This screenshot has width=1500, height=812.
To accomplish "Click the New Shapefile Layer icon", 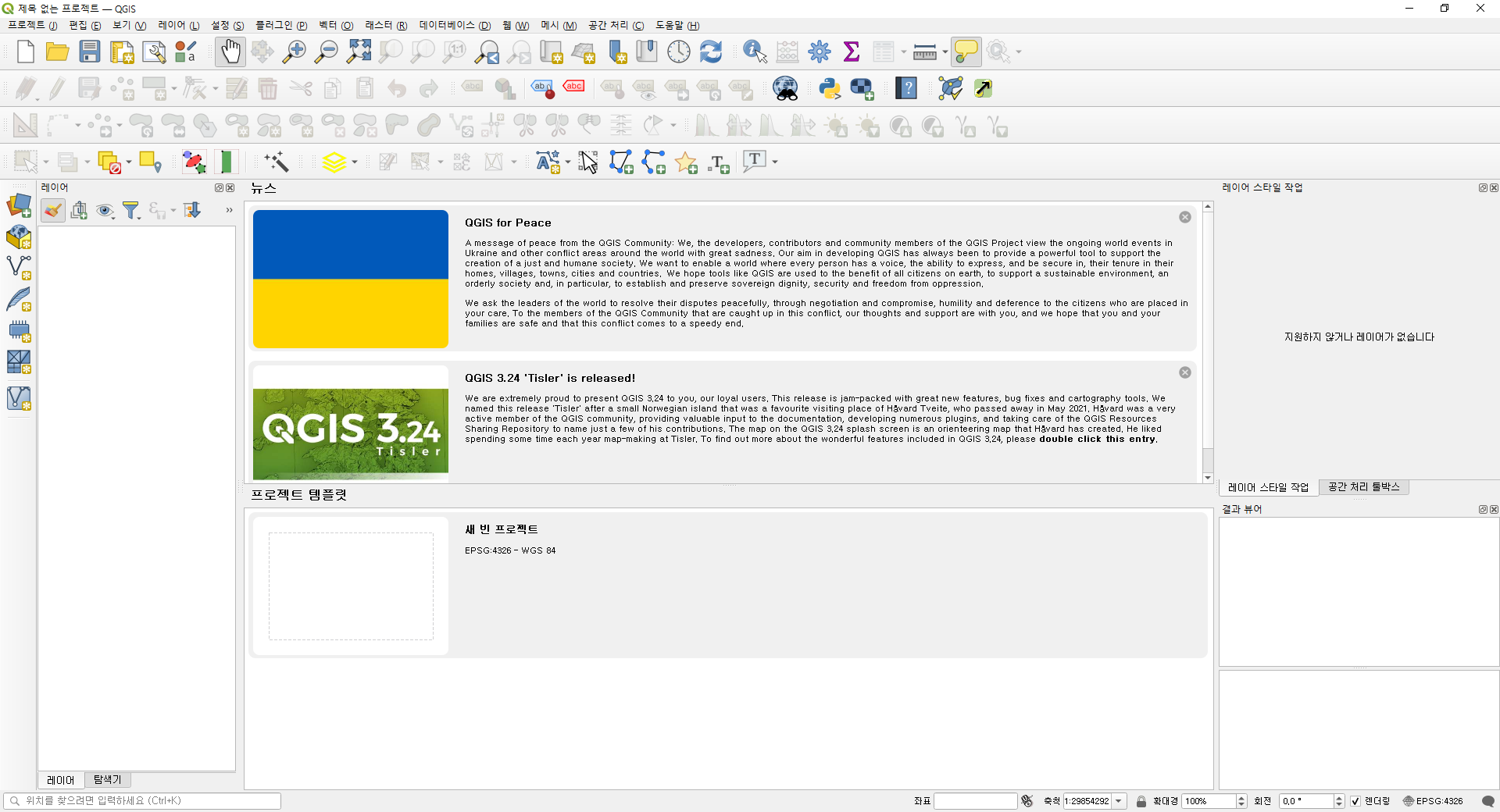I will [19, 268].
